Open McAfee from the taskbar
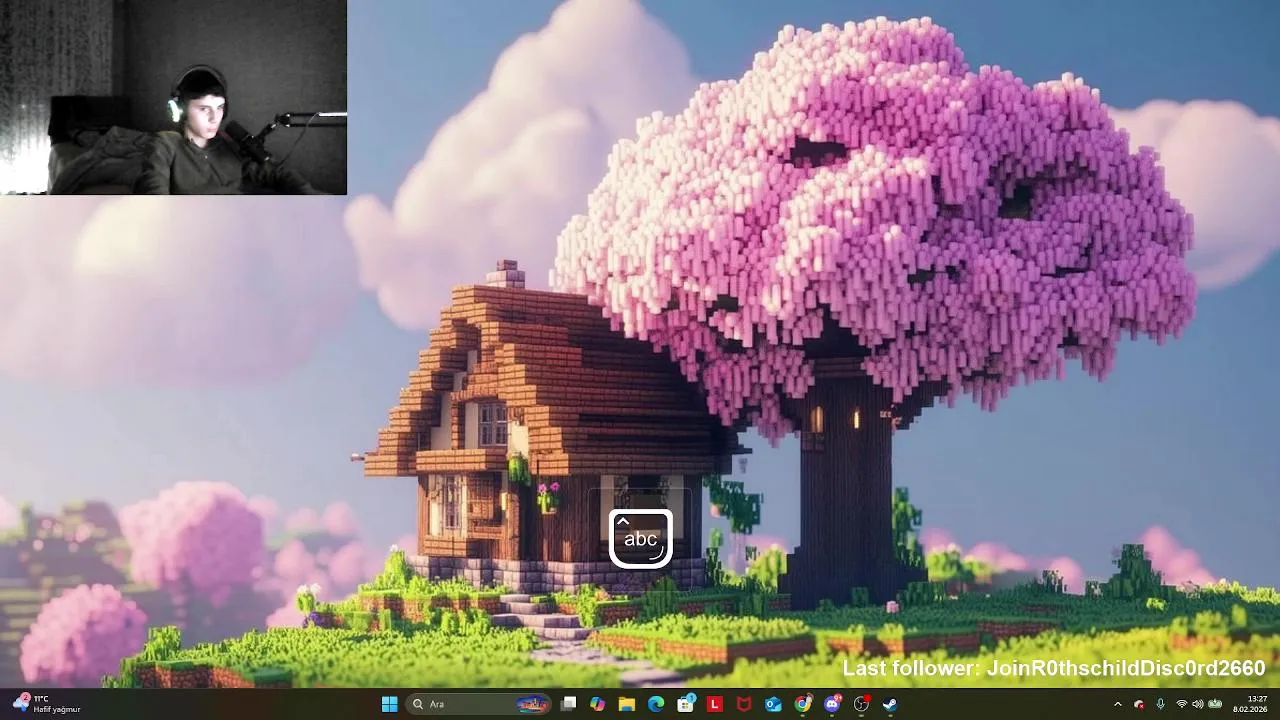 pos(743,704)
